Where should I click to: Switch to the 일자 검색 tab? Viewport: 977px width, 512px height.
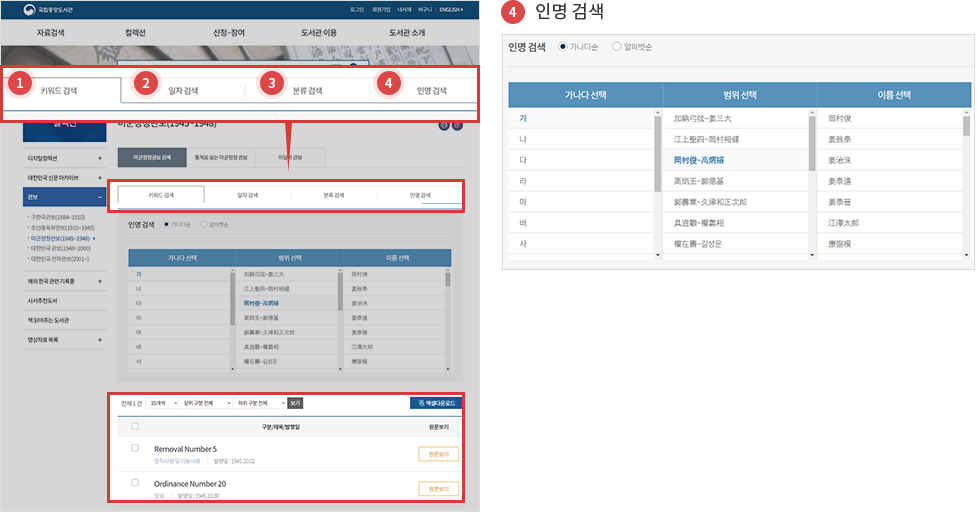click(x=182, y=91)
